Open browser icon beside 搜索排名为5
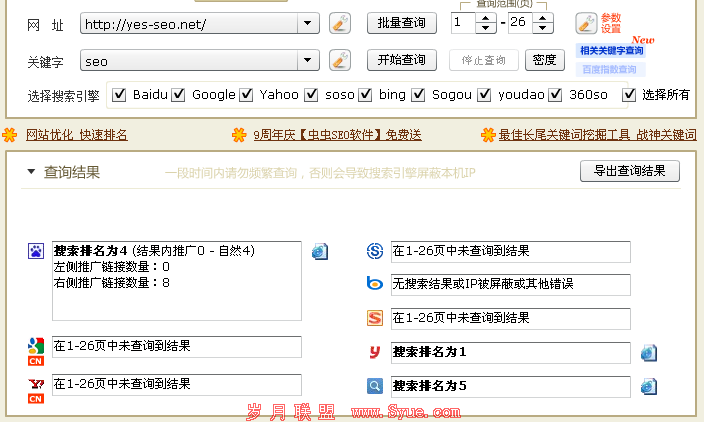The image size is (704, 422). 649,387
